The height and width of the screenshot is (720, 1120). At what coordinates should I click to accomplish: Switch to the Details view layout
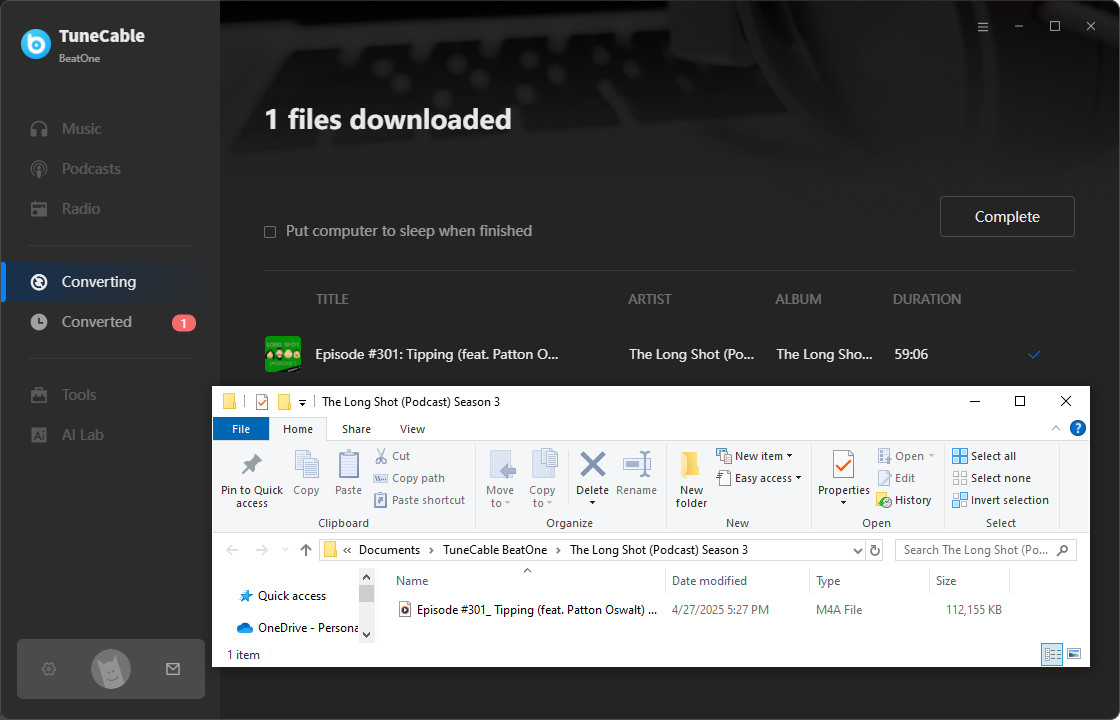(x=1052, y=654)
